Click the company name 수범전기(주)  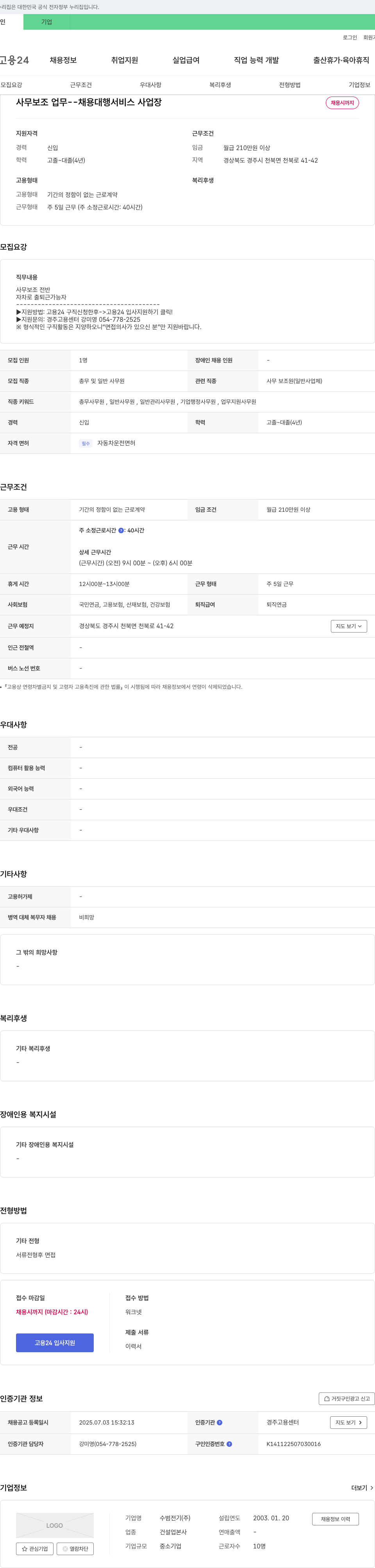pos(175,1518)
